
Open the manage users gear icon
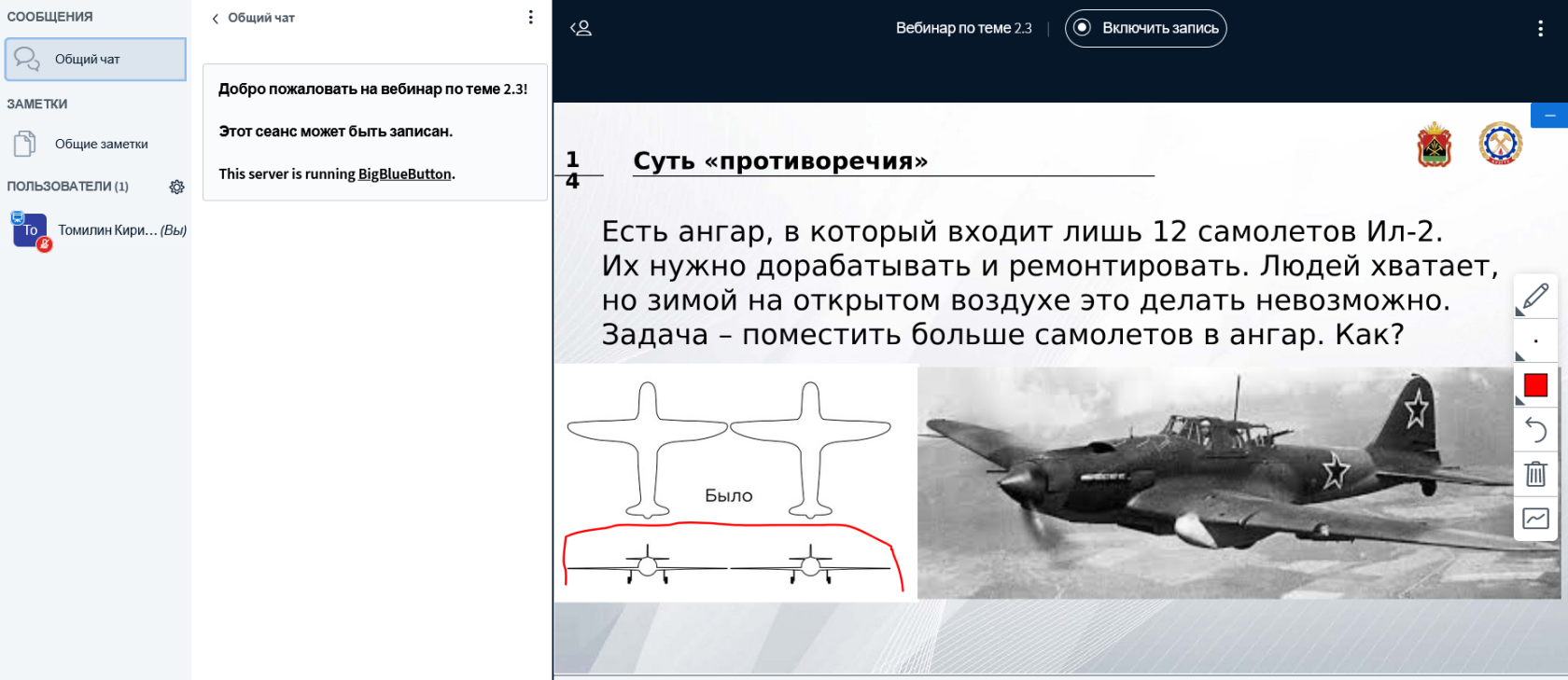(176, 187)
